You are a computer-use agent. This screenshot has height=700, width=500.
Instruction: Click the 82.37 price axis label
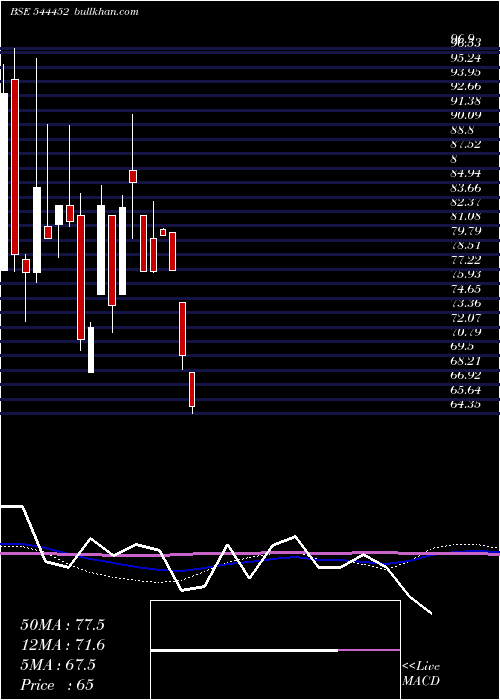coord(466,202)
